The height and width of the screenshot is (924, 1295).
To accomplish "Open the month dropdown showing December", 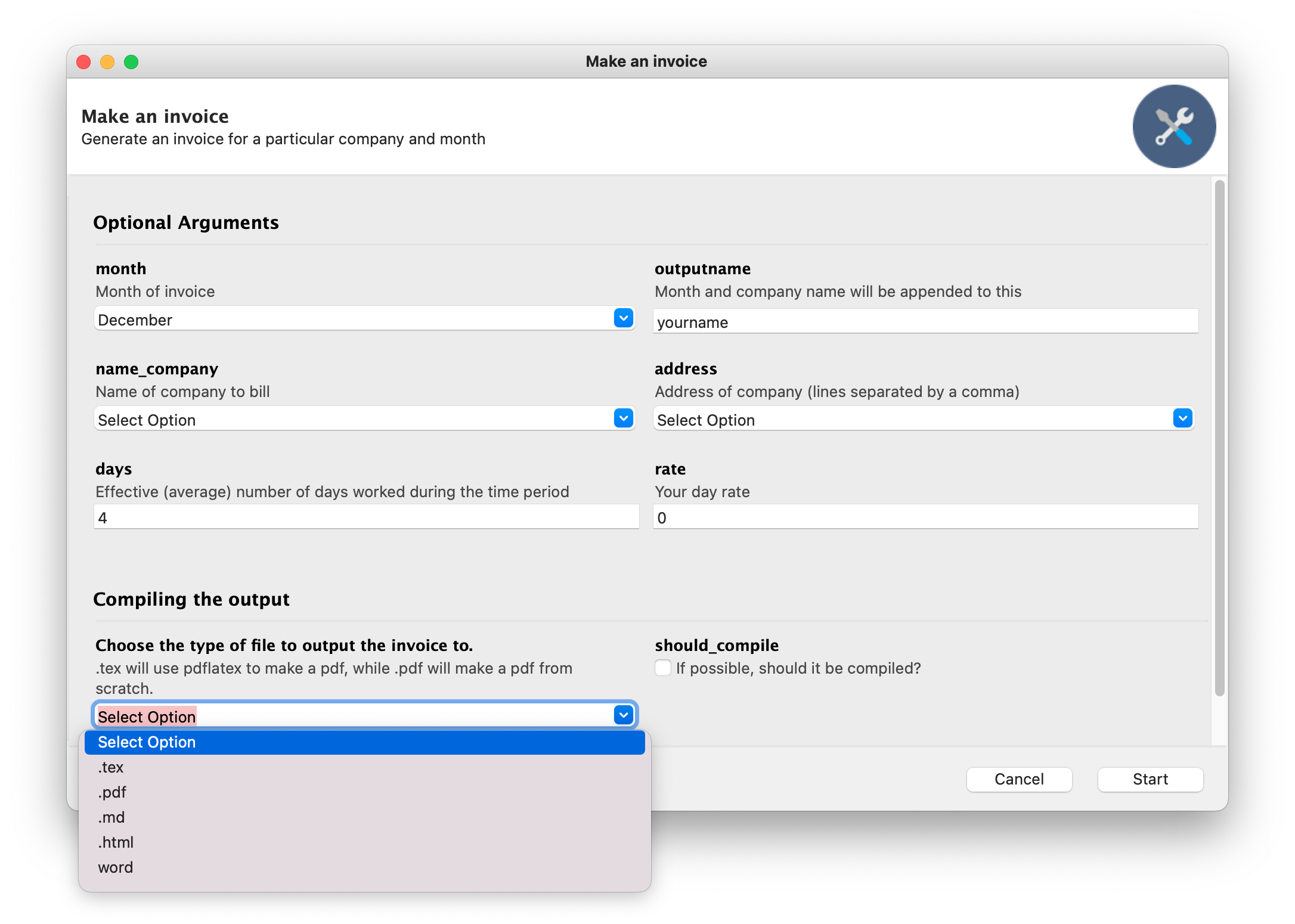I will point(364,320).
